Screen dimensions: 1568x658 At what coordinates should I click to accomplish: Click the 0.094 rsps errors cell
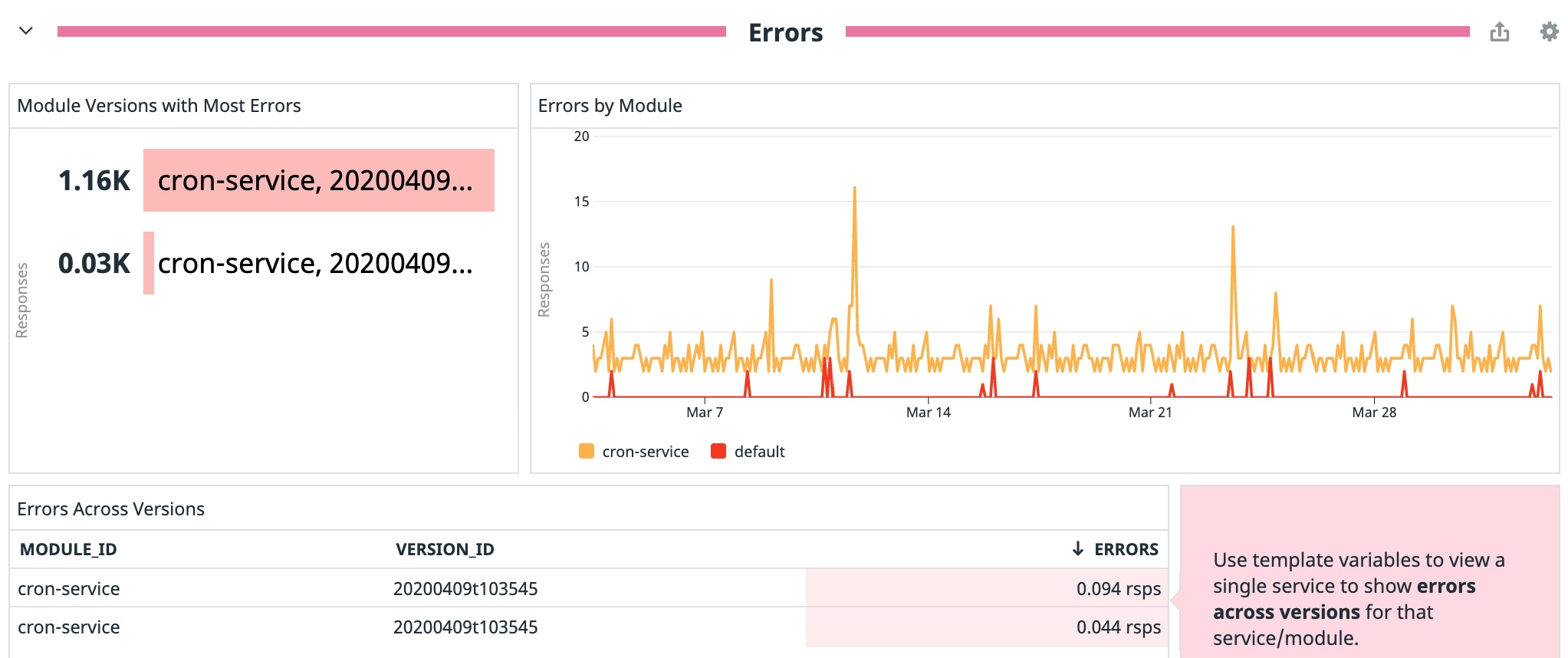[x=1118, y=589]
